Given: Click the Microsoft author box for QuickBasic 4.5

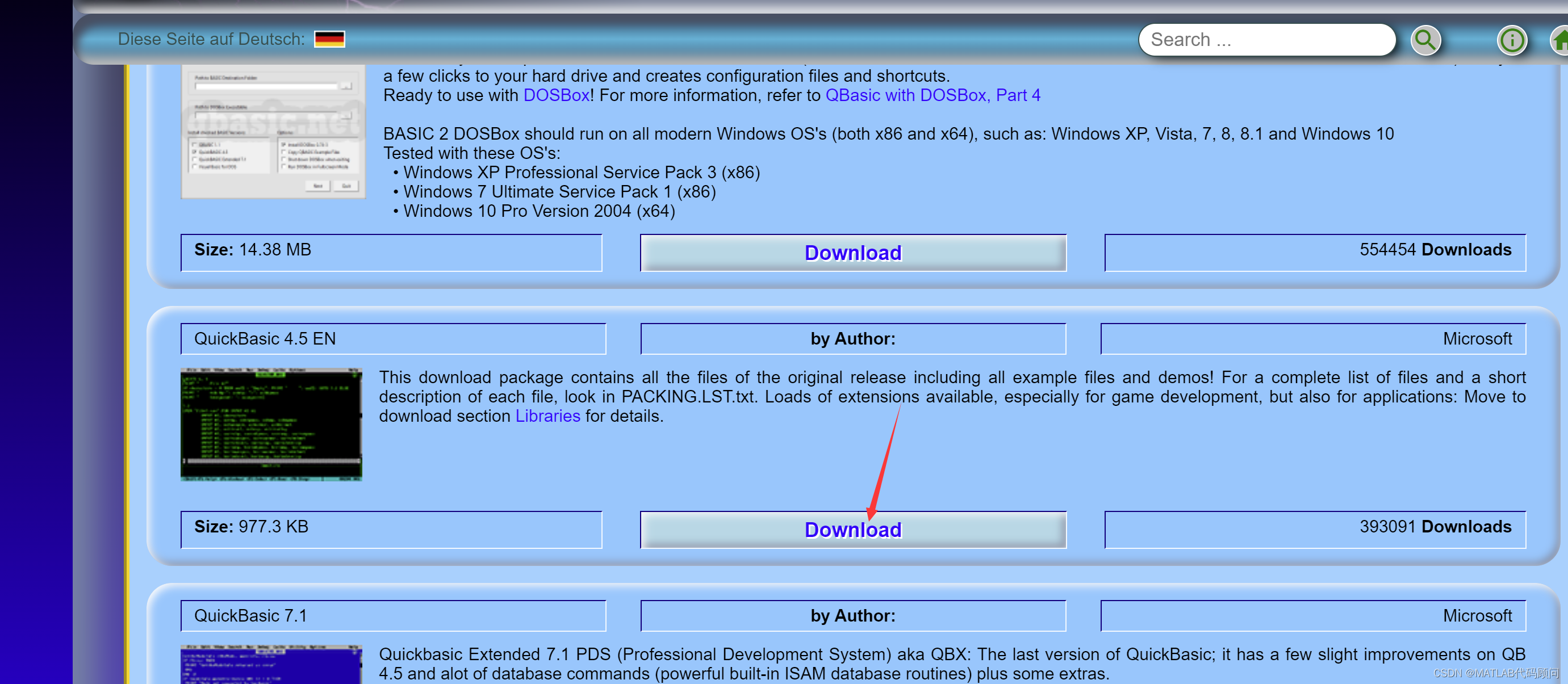Looking at the screenshot, I should click(x=1312, y=339).
